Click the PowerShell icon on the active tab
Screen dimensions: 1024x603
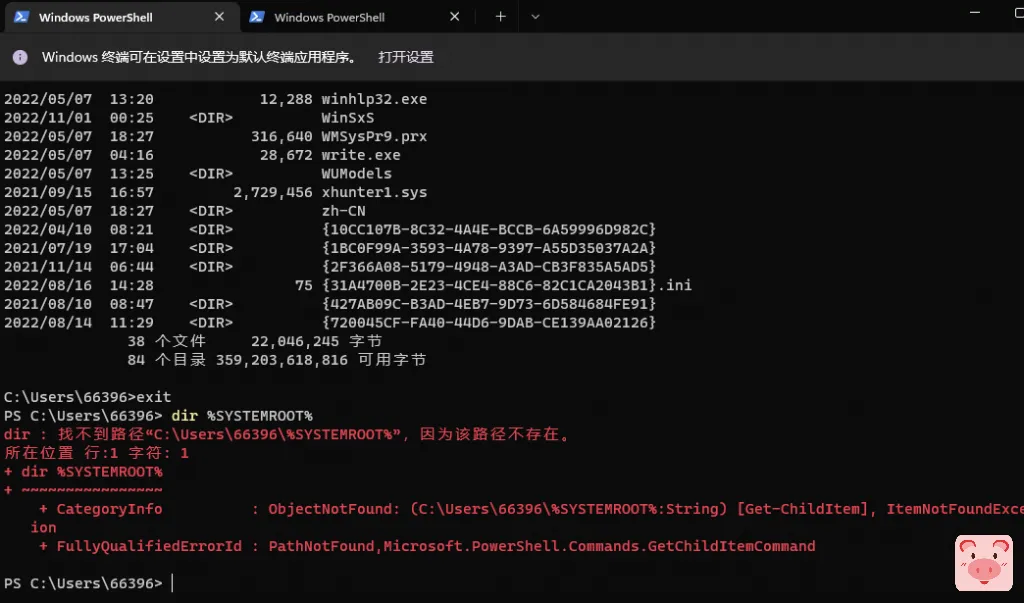coord(20,17)
